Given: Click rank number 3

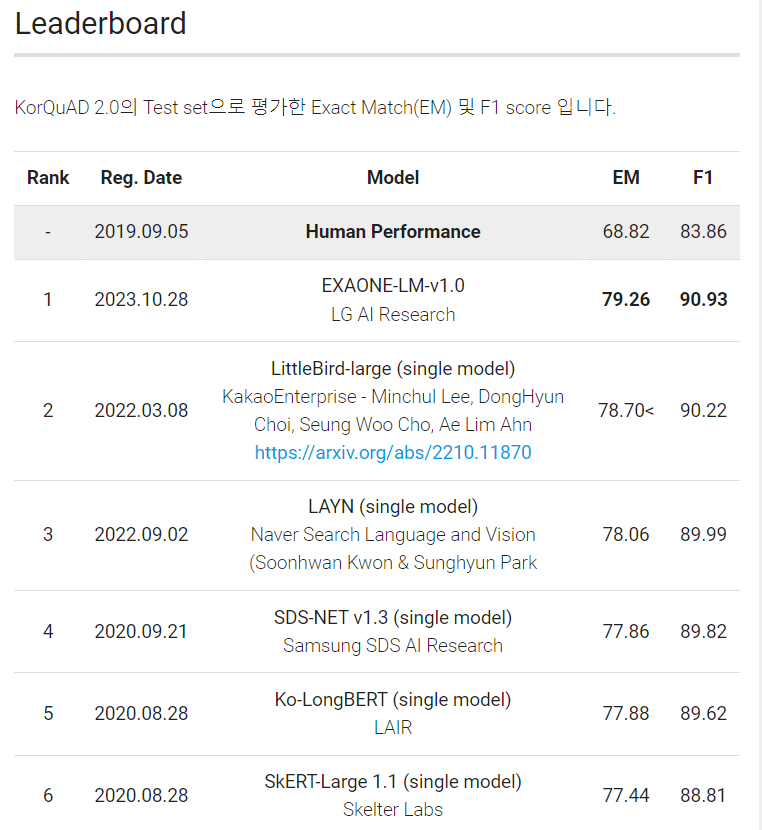Looking at the screenshot, I should (48, 535).
